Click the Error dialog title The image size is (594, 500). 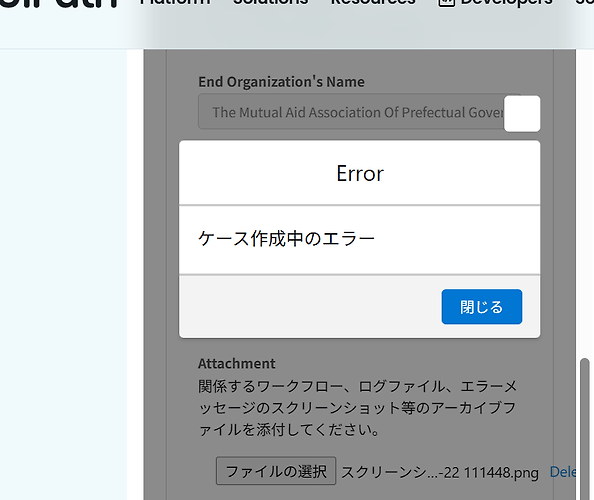click(360, 174)
